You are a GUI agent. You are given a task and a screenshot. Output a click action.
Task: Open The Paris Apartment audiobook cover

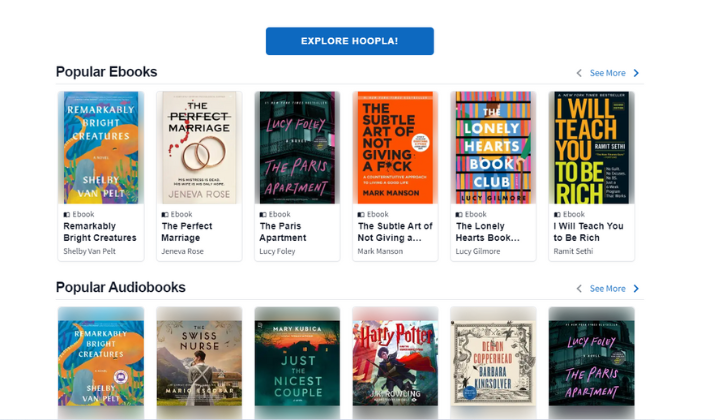[x=591, y=363]
